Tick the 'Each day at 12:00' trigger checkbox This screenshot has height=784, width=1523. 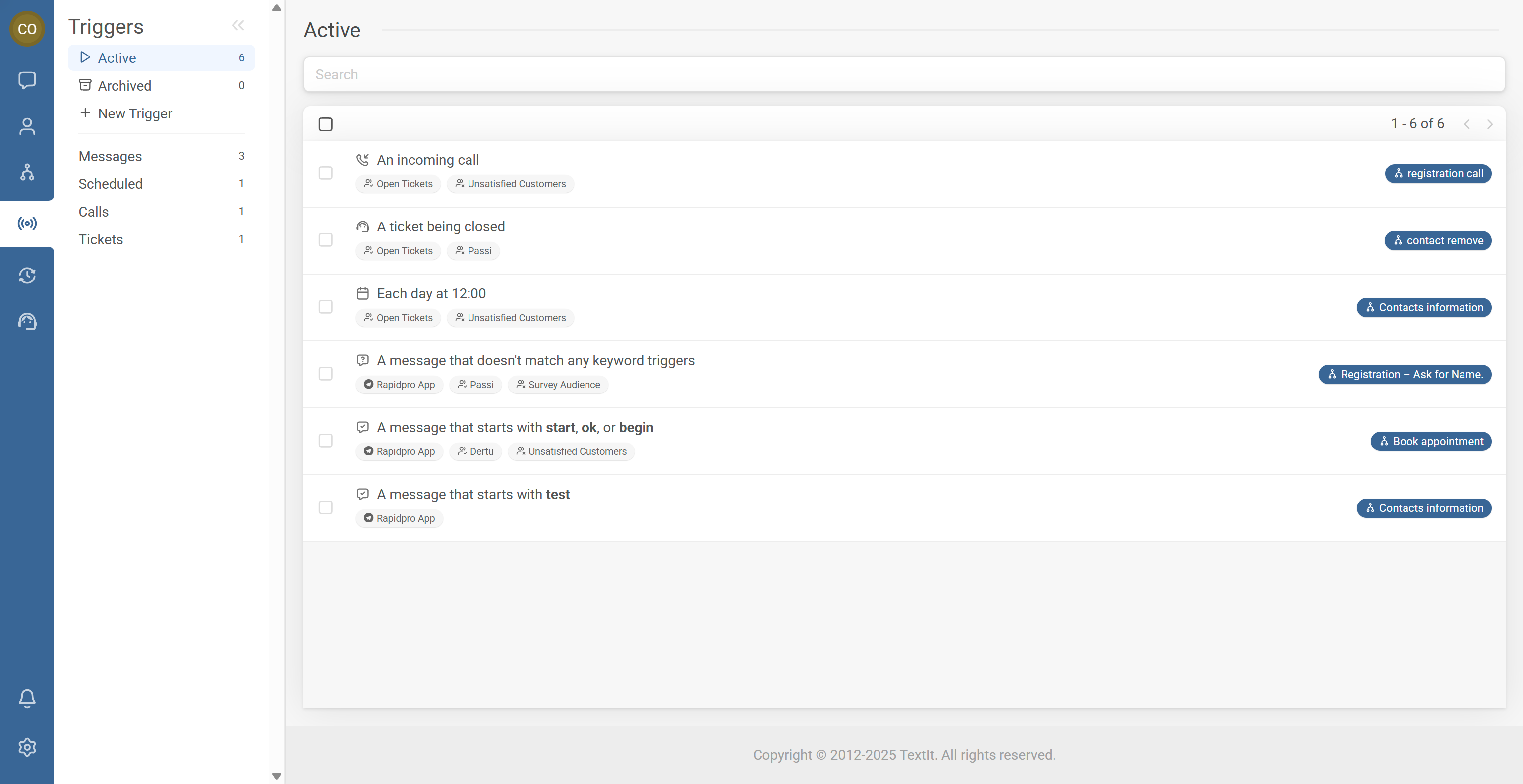click(325, 307)
